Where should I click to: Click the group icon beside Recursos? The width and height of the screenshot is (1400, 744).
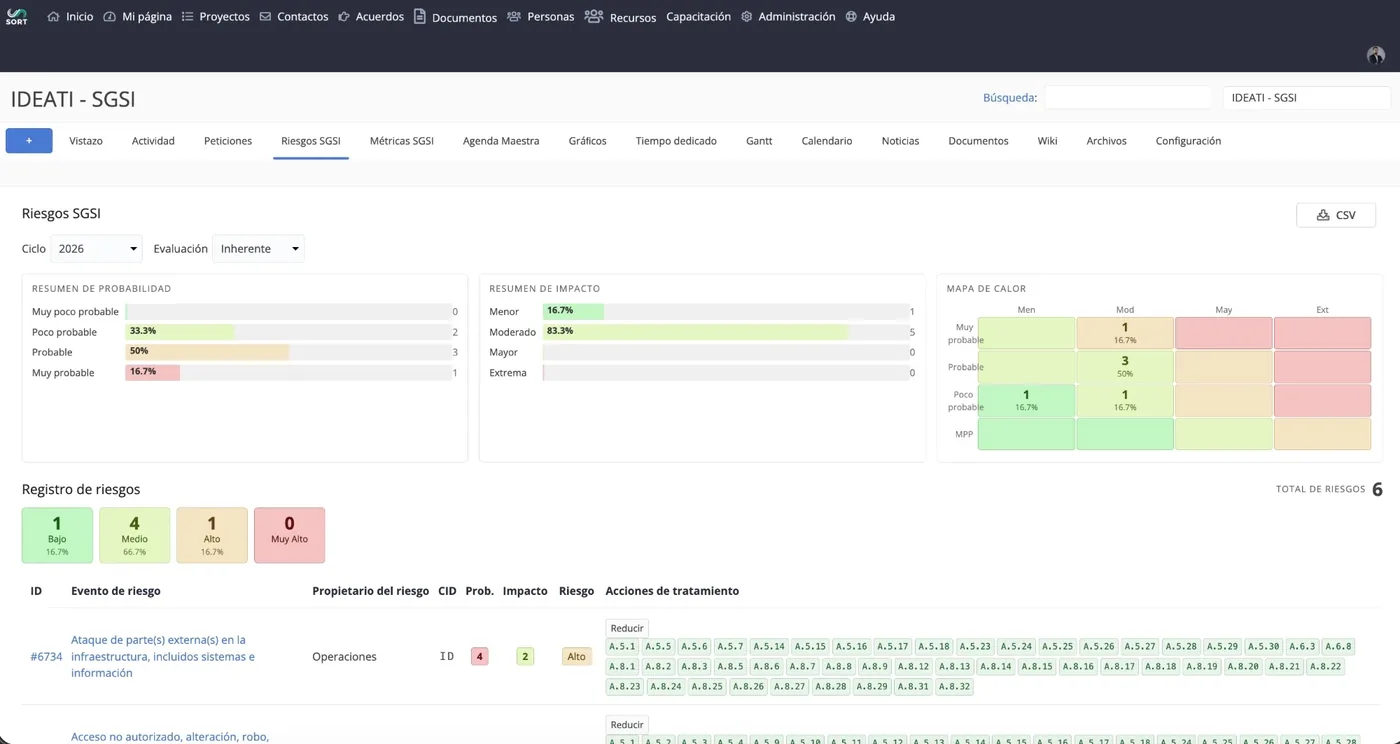pos(593,17)
